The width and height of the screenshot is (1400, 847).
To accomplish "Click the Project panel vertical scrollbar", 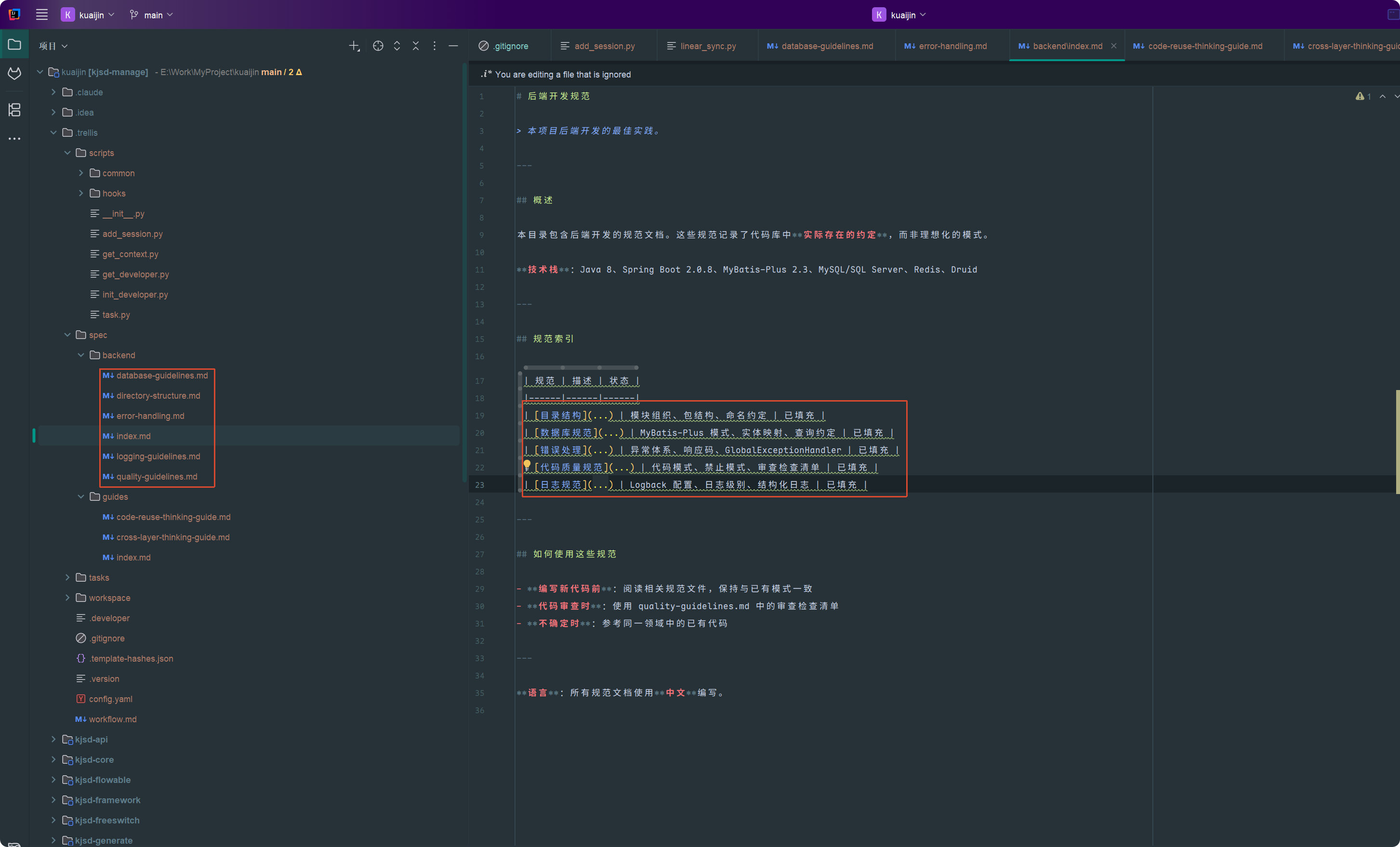I will (x=464, y=273).
